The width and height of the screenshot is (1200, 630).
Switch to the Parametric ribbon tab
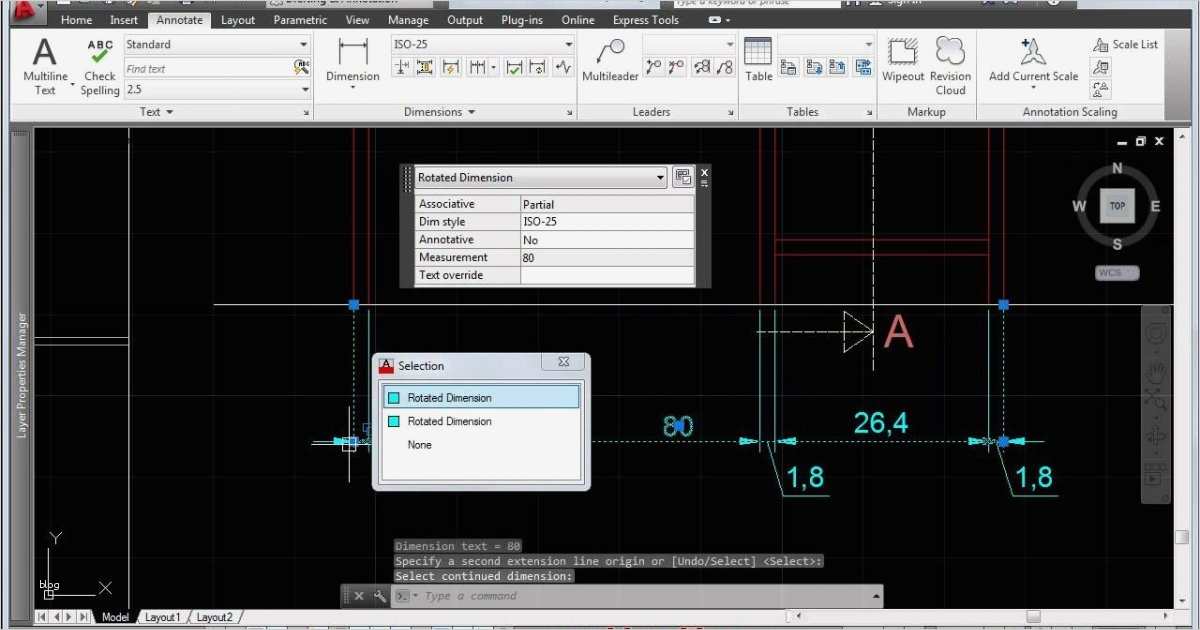[300, 20]
